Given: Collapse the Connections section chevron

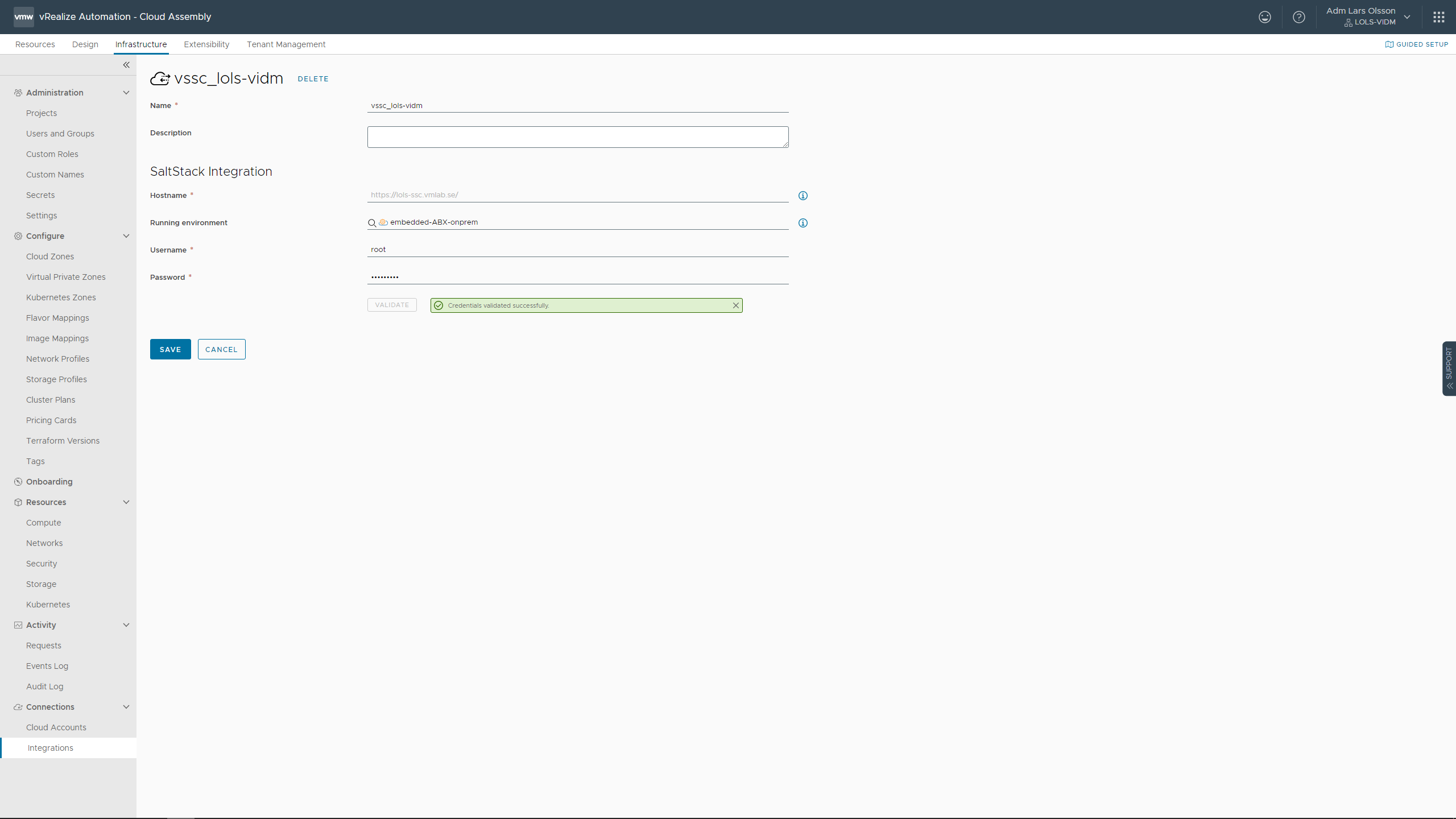Looking at the screenshot, I should [x=126, y=707].
